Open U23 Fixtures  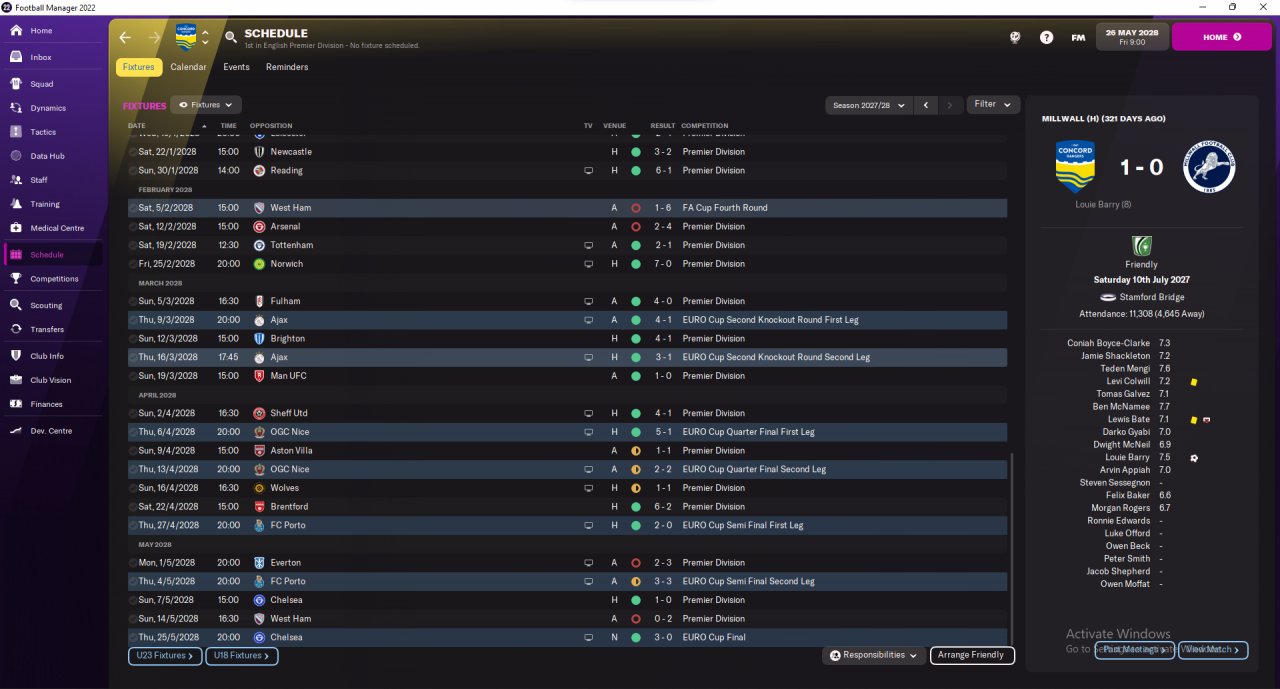(x=163, y=656)
